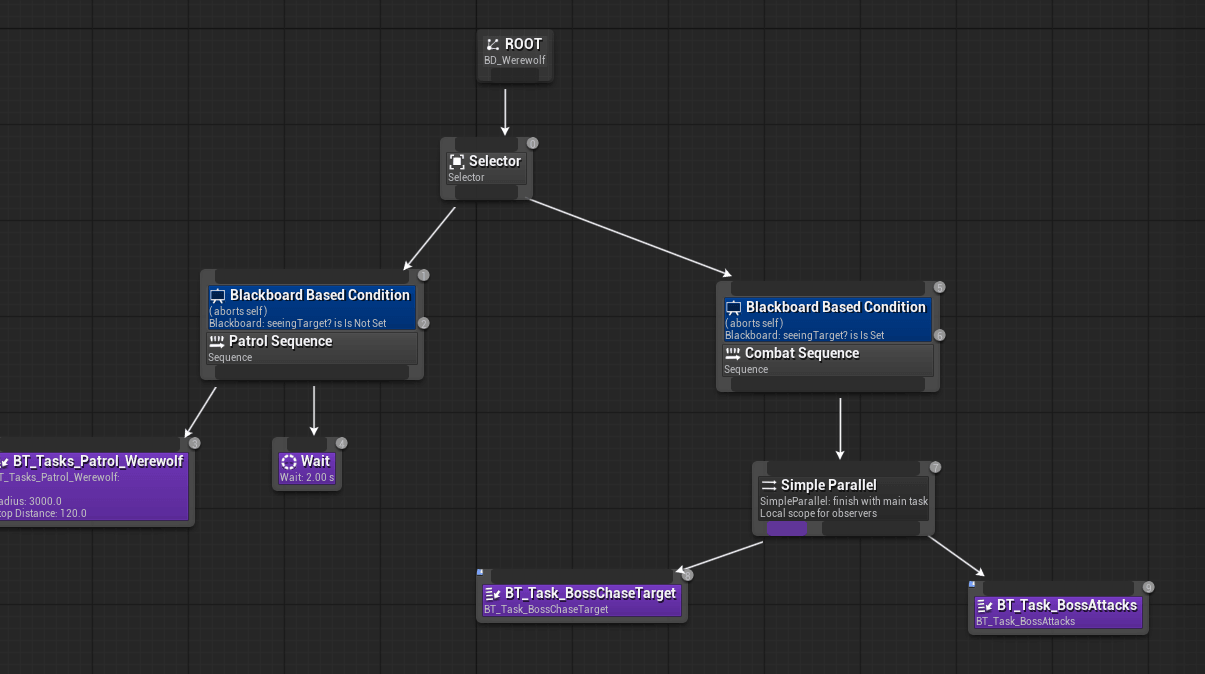This screenshot has height=674, width=1205.
Task: Click the Simple Parallel purple main-task output pin
Action: 787,529
